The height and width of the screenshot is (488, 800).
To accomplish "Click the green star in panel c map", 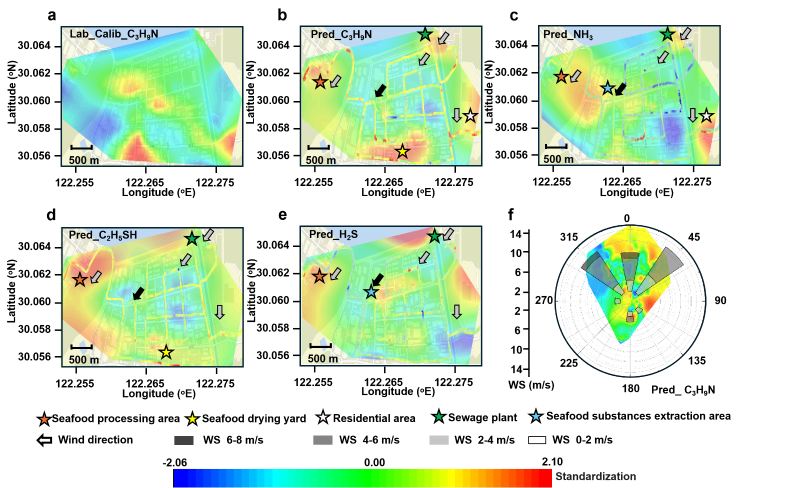I will 667,34.
